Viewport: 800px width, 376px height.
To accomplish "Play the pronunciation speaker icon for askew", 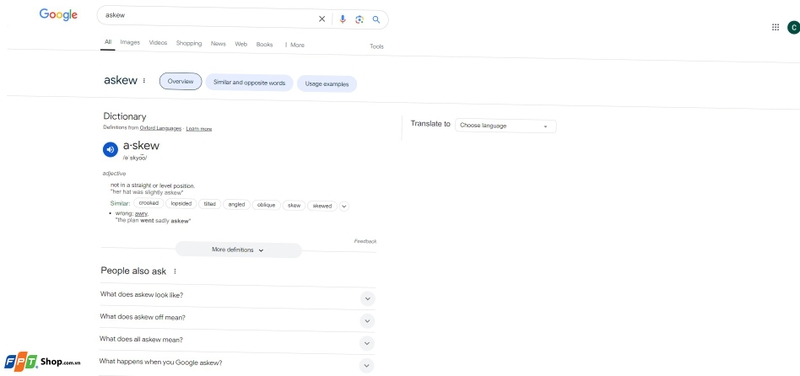I will pos(110,149).
